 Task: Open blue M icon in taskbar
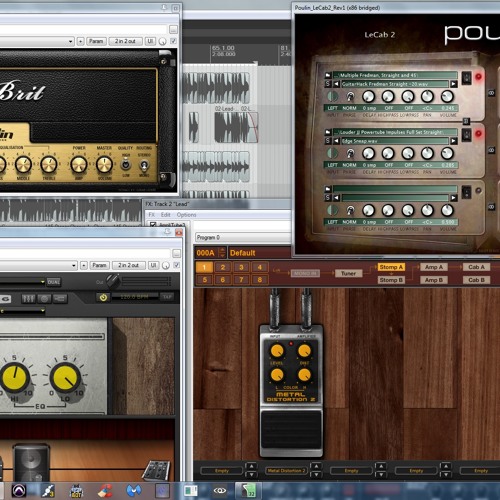[x=134, y=490]
